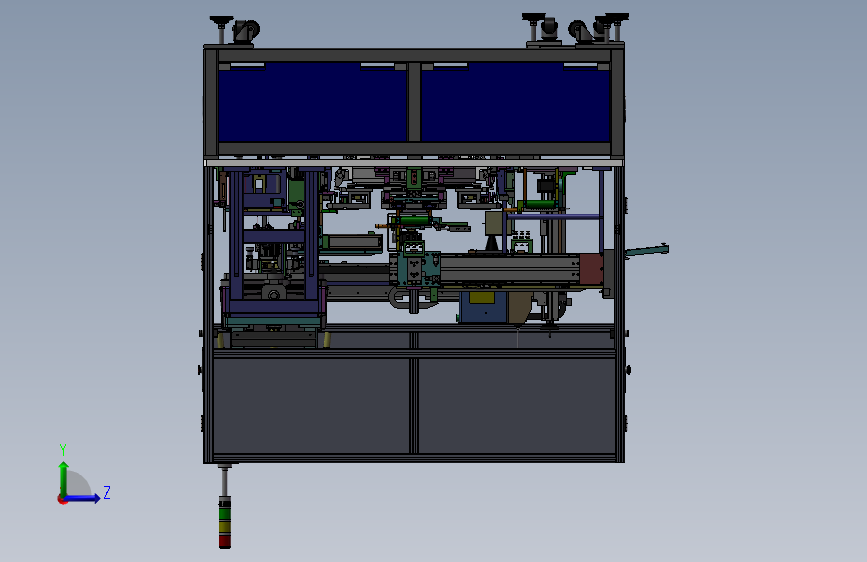Select the blue motor box under the conveyor

point(484,307)
